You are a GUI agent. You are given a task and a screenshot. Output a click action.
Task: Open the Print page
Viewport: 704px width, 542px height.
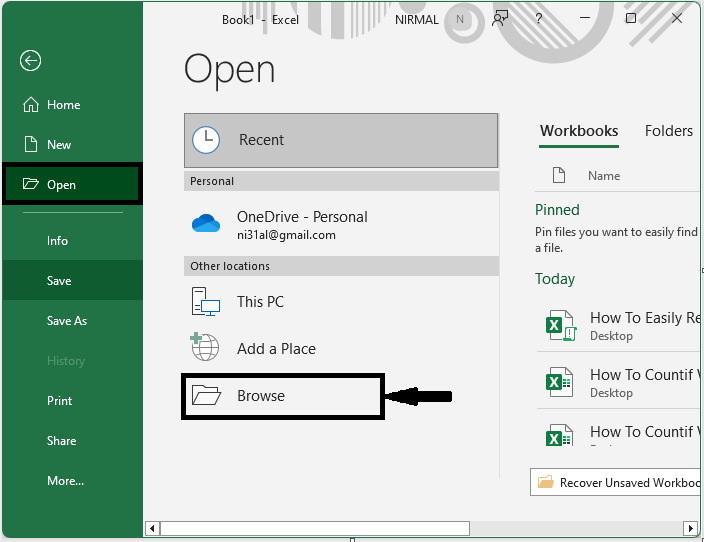click(72, 401)
